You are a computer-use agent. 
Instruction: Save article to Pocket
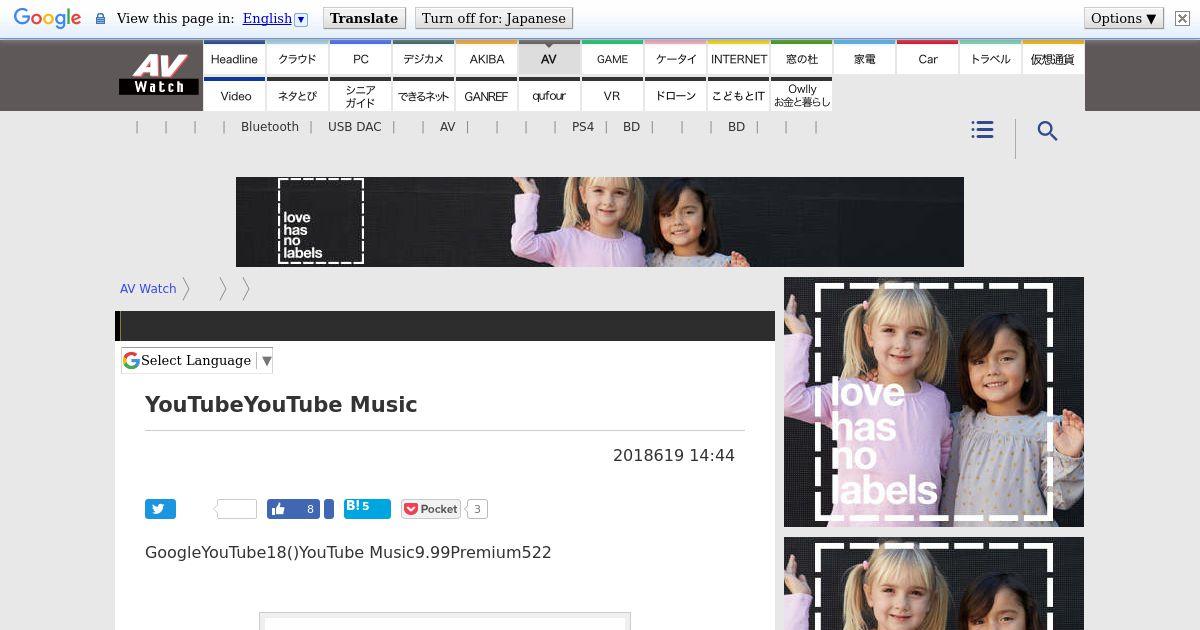[x=431, y=509]
